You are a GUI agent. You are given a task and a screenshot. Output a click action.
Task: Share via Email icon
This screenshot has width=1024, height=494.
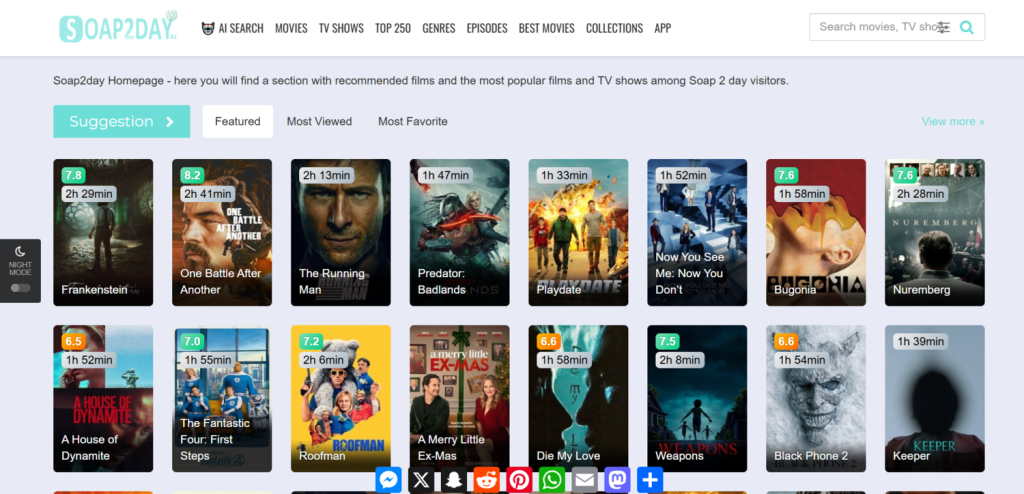584,480
